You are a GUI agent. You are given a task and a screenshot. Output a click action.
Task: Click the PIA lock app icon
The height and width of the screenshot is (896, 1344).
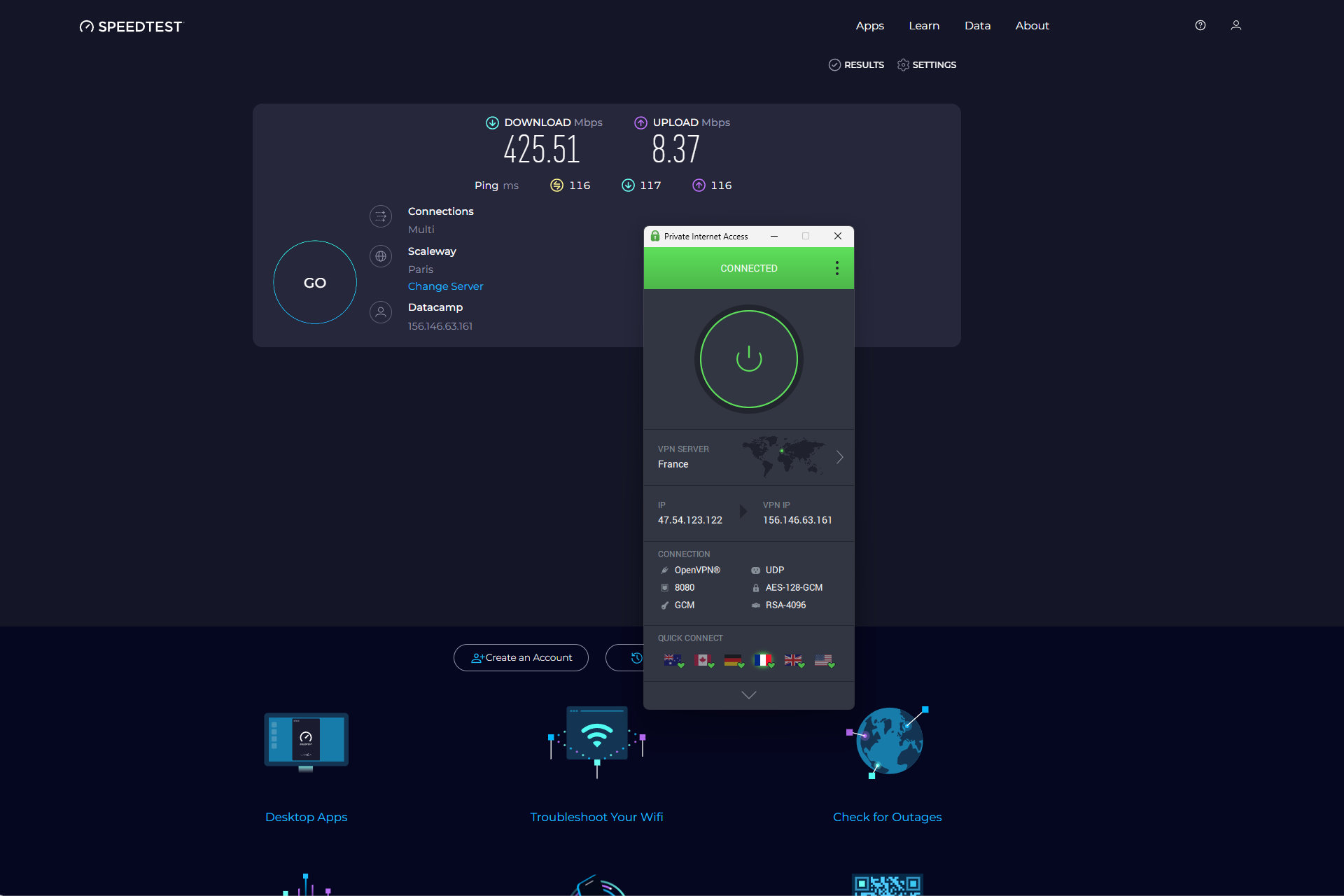(x=654, y=236)
